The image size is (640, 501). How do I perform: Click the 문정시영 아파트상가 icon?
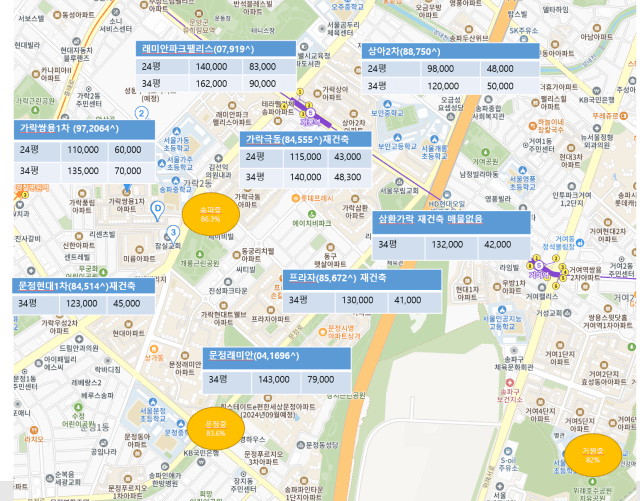coord(323,332)
